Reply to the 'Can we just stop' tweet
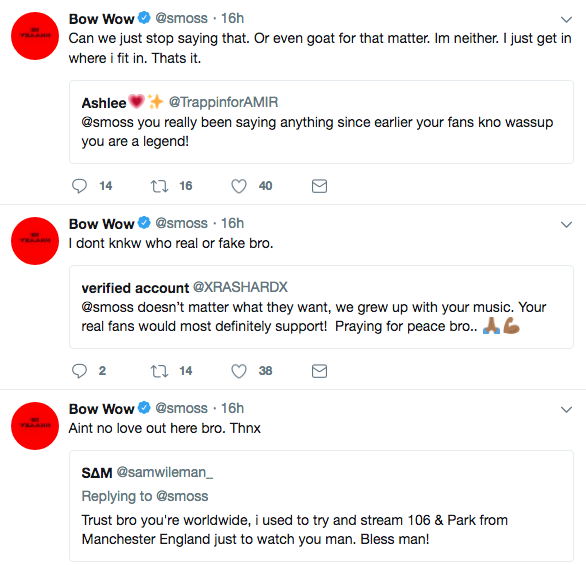 click(x=79, y=186)
